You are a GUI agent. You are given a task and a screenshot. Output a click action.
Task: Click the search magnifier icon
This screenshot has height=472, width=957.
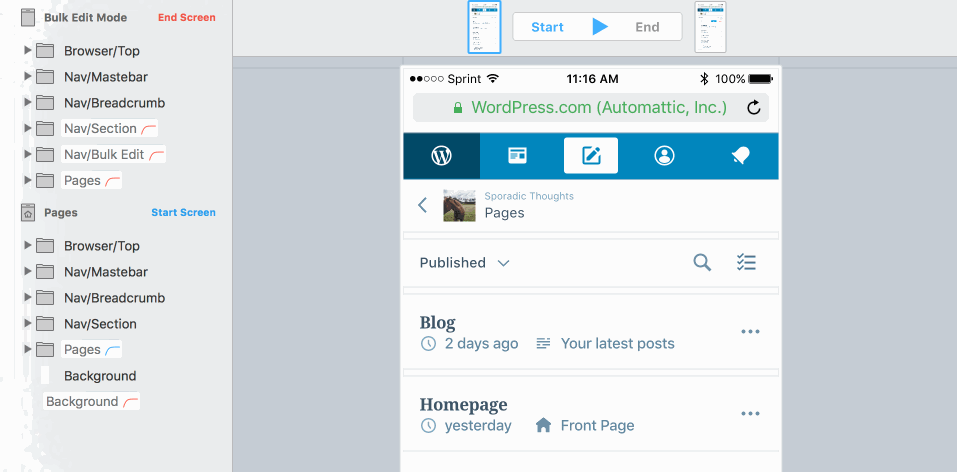tap(702, 263)
